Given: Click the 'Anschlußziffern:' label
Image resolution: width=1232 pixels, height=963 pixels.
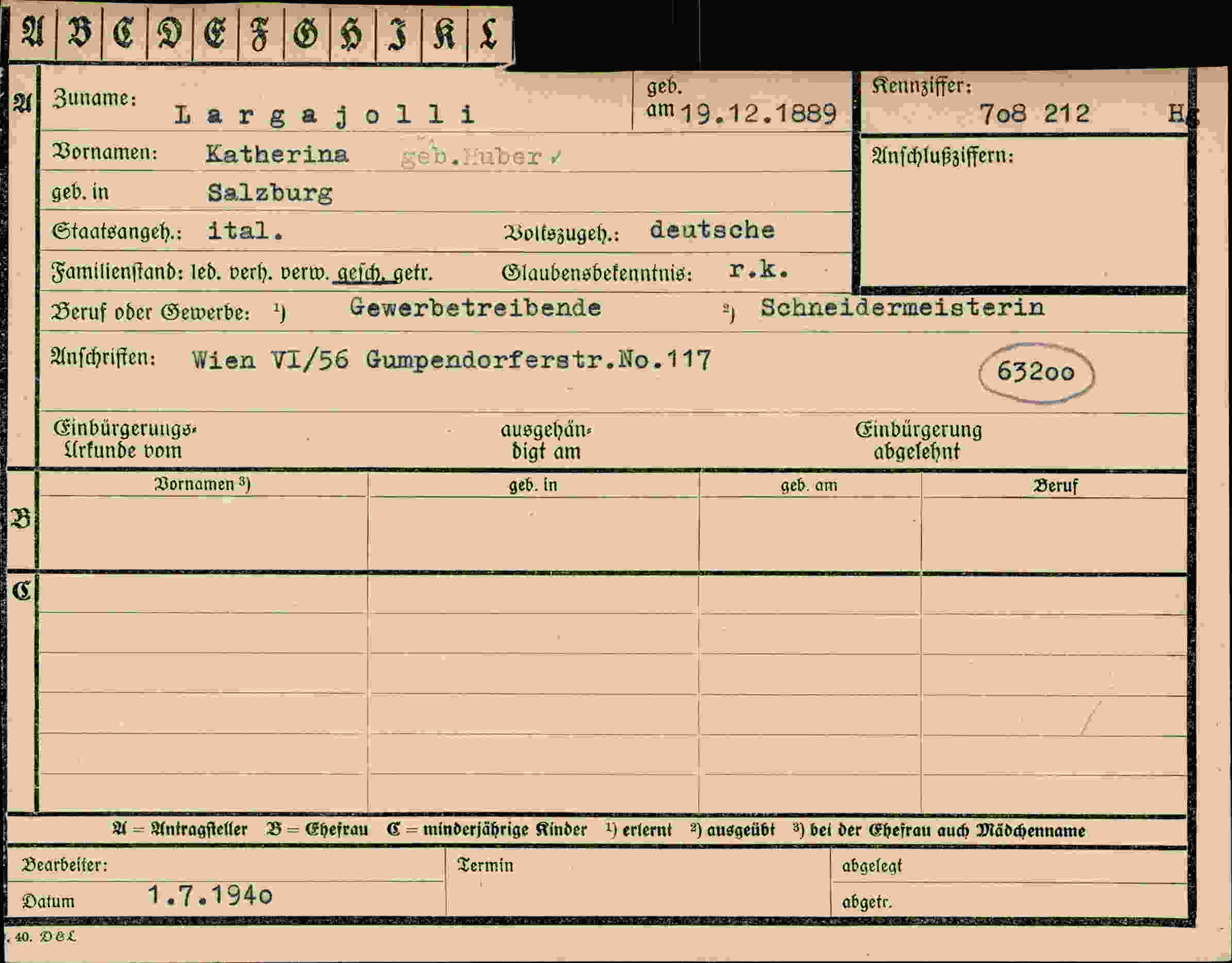Looking at the screenshot, I should coord(943,155).
